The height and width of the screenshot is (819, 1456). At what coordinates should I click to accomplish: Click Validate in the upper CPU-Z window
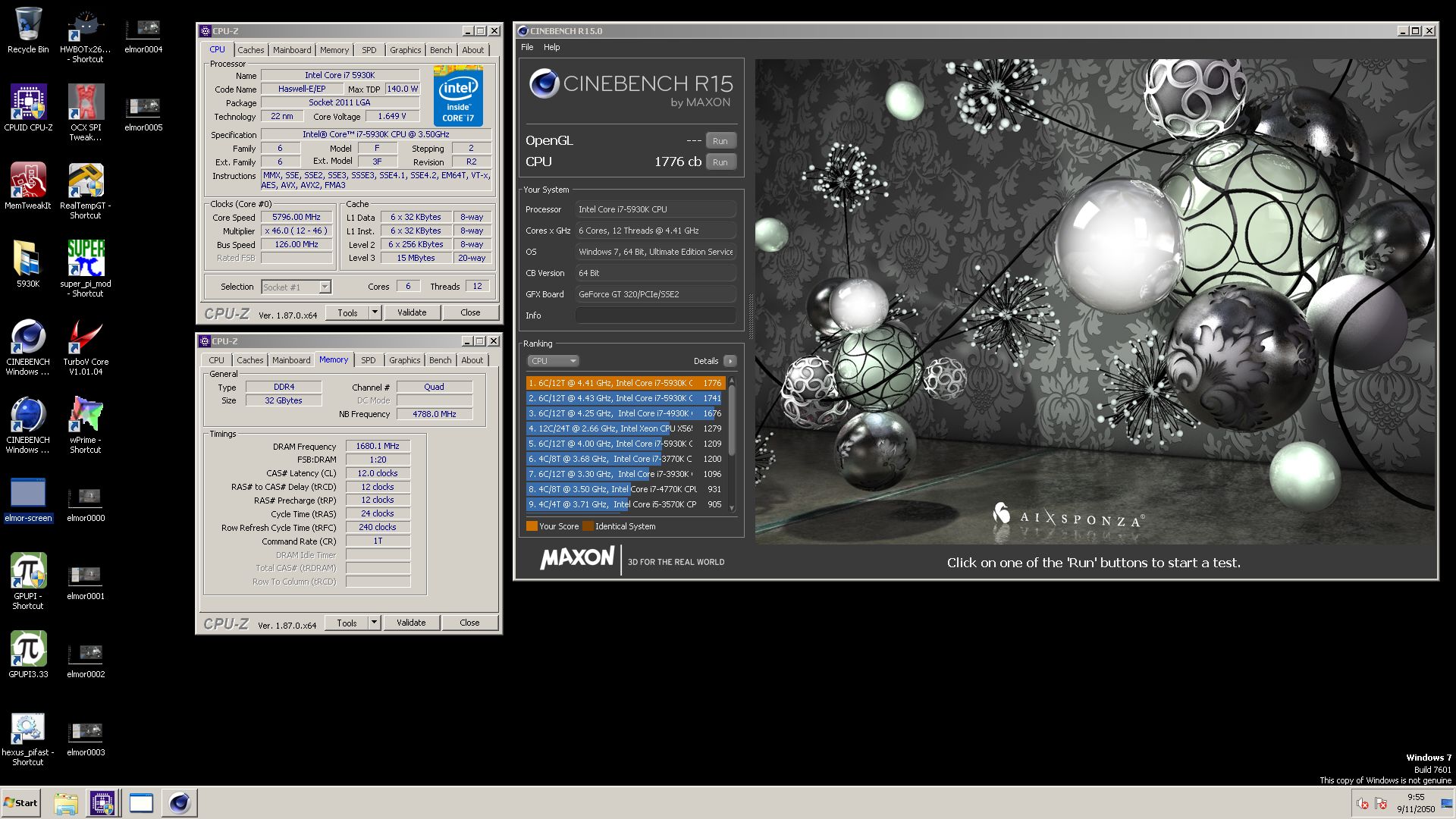[x=412, y=312]
